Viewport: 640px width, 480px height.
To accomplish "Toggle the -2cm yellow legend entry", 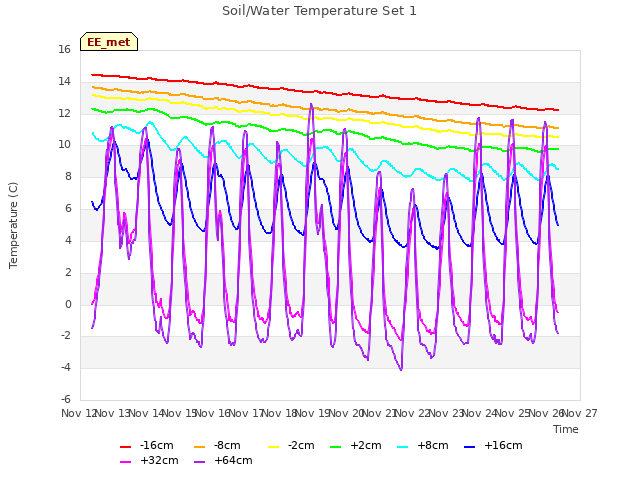I will [x=291, y=445].
